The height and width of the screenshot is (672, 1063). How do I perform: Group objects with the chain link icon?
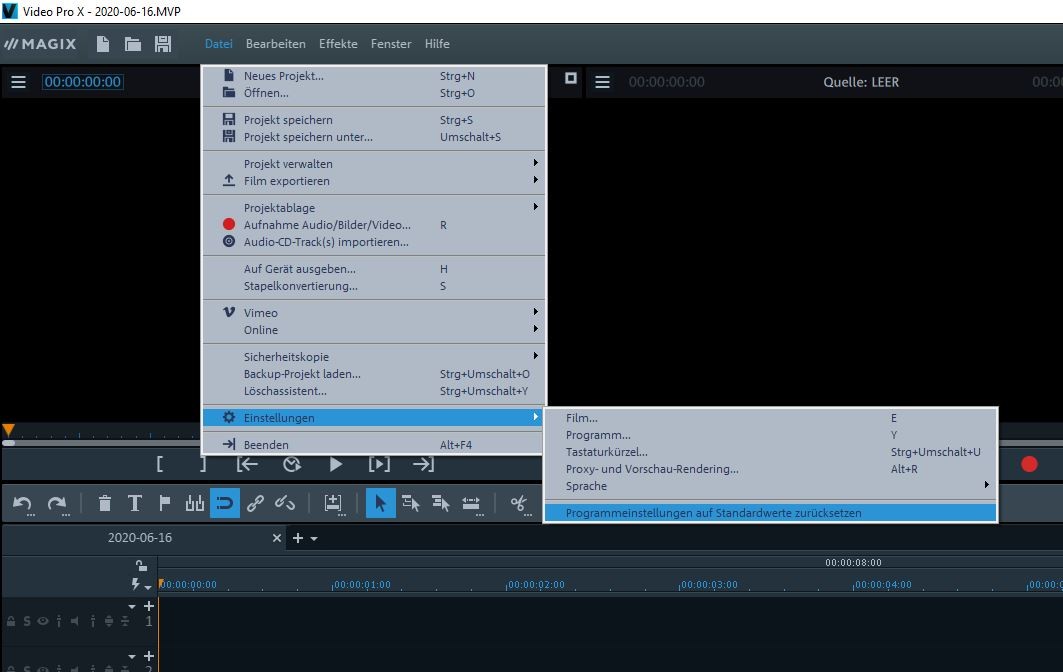[x=255, y=503]
